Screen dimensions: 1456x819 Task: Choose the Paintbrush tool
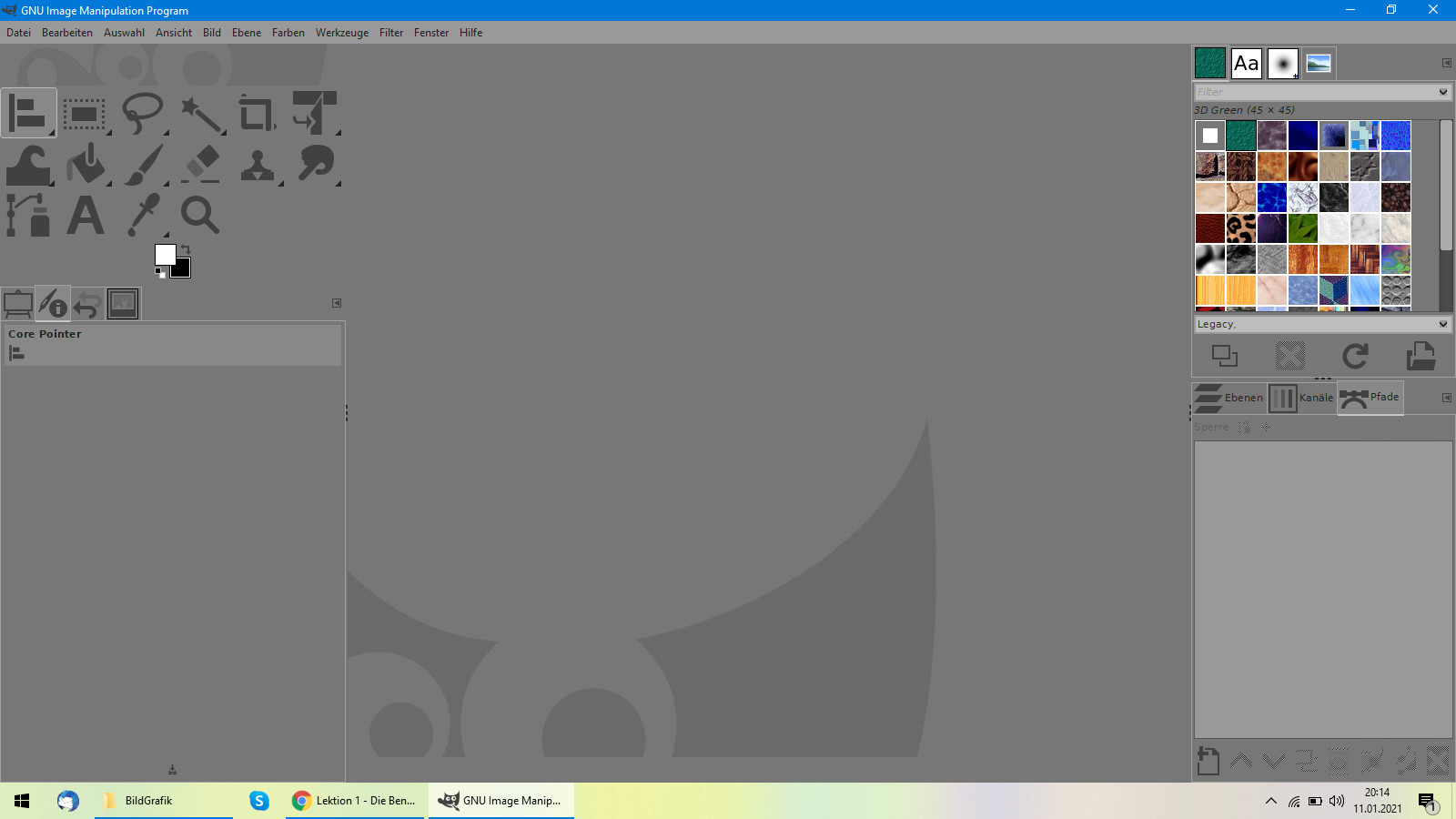tap(144, 166)
